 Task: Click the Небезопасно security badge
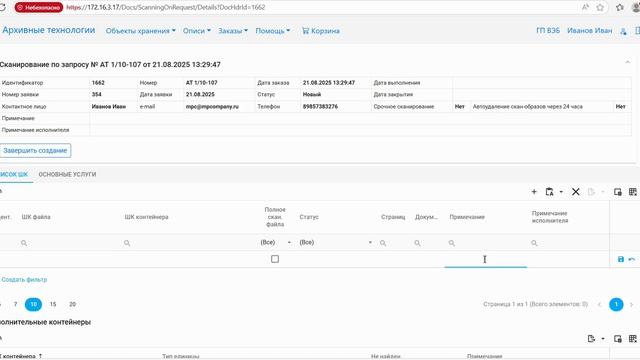point(39,7)
